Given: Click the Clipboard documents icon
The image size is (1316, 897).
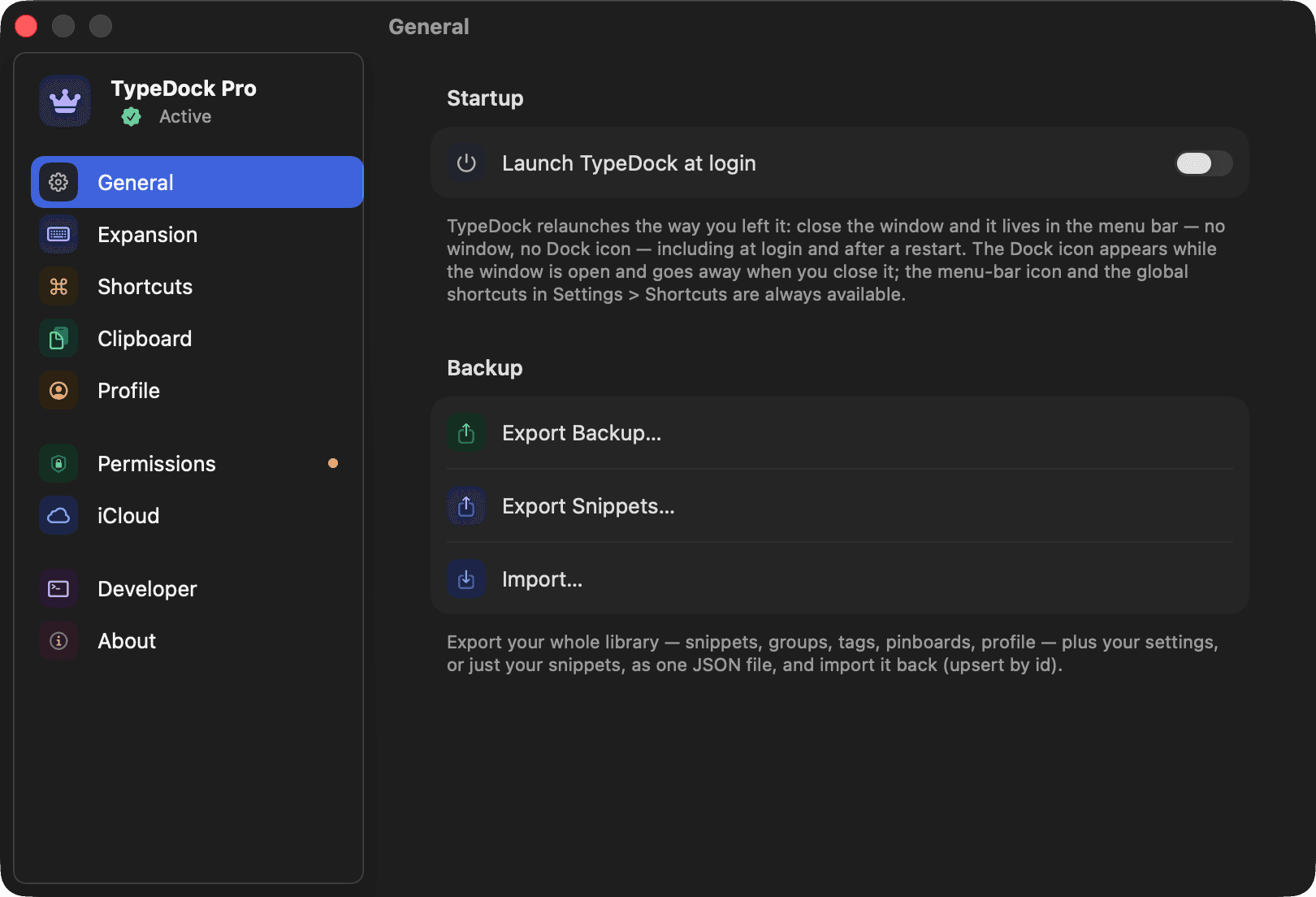Looking at the screenshot, I should click(58, 338).
